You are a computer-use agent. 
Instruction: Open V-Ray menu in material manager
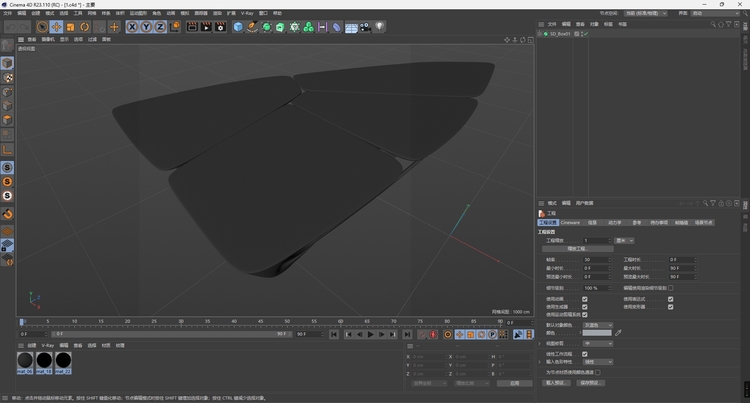(x=47, y=345)
